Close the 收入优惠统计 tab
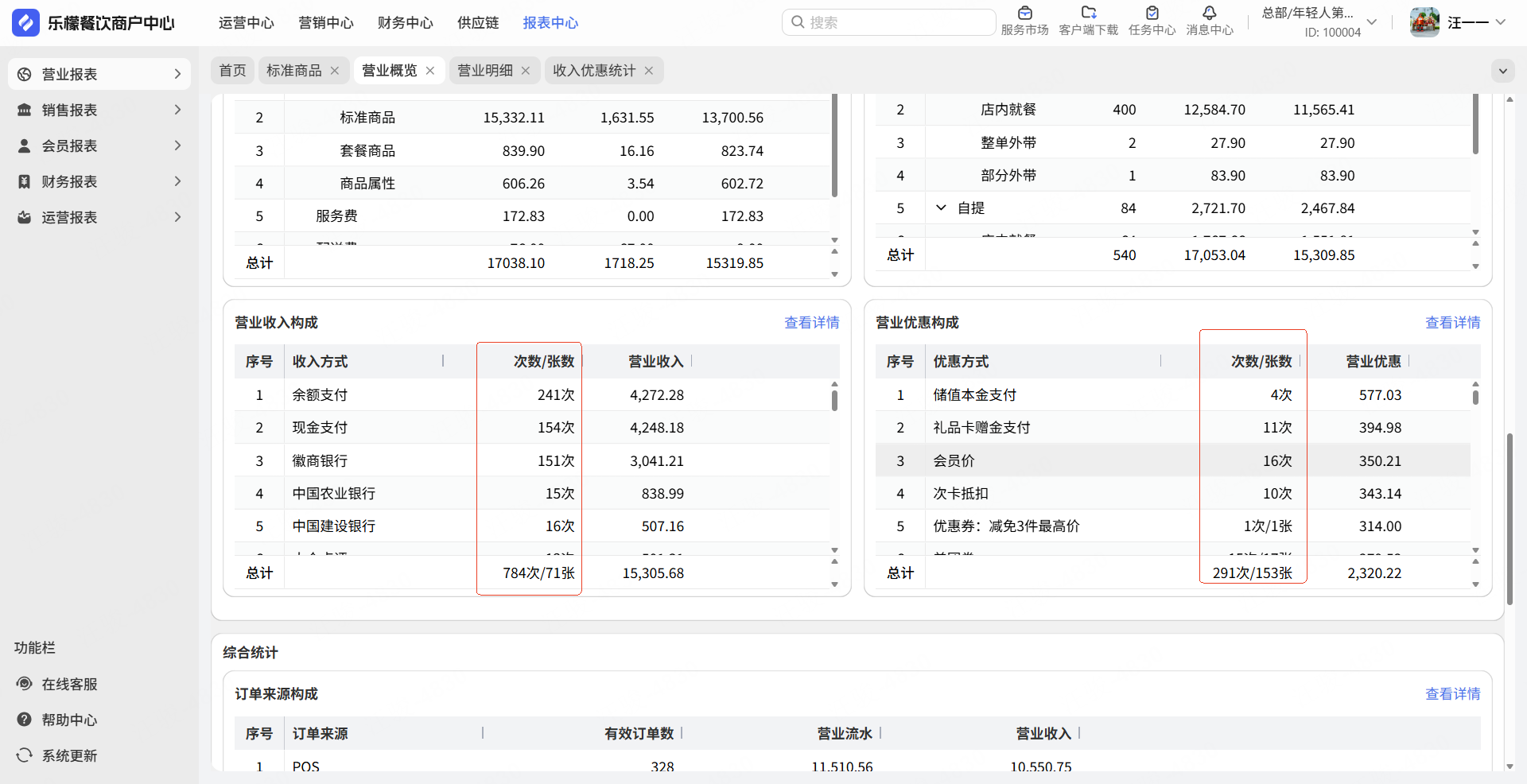The height and width of the screenshot is (784, 1527). (x=649, y=71)
